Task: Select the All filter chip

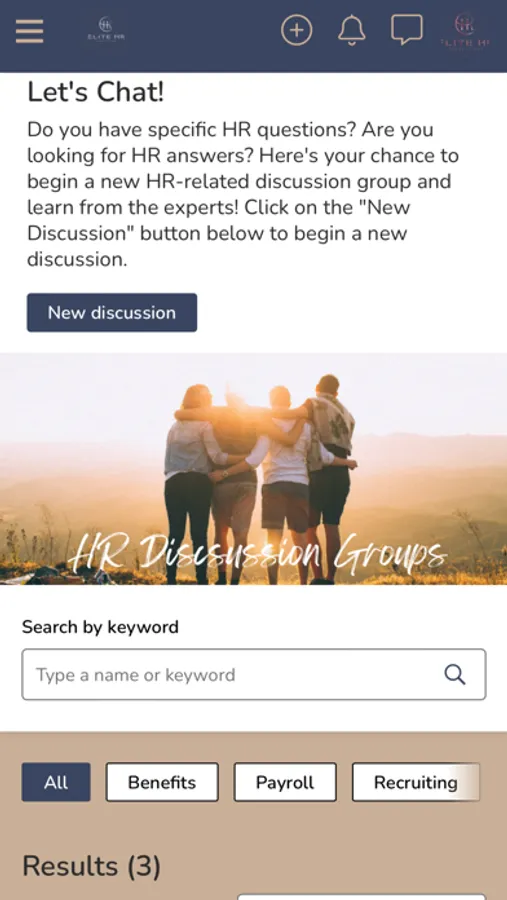Action: pyautogui.click(x=56, y=782)
